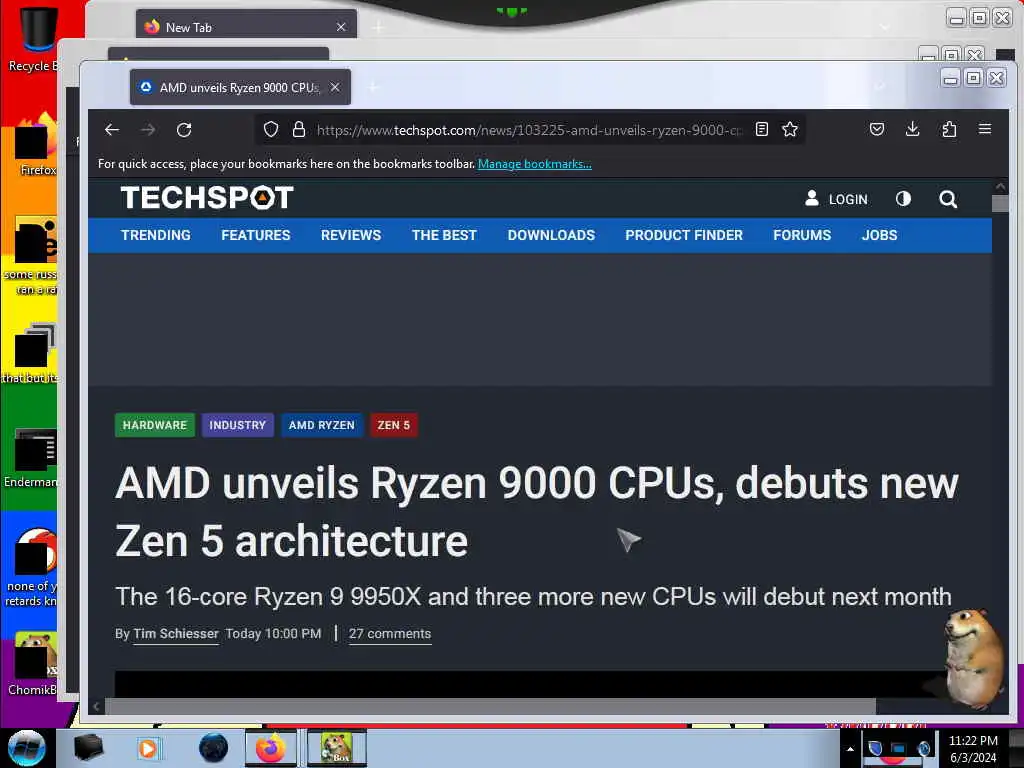The image size is (1024, 768).
Task: Open the DOWNLOADS navigation menu item
Action: 551,235
